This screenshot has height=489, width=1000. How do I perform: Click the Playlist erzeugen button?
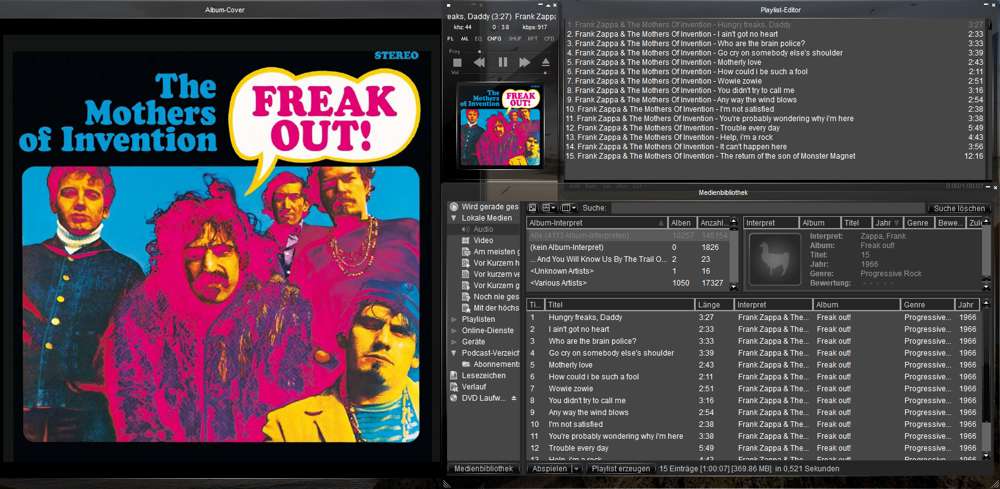[620, 468]
